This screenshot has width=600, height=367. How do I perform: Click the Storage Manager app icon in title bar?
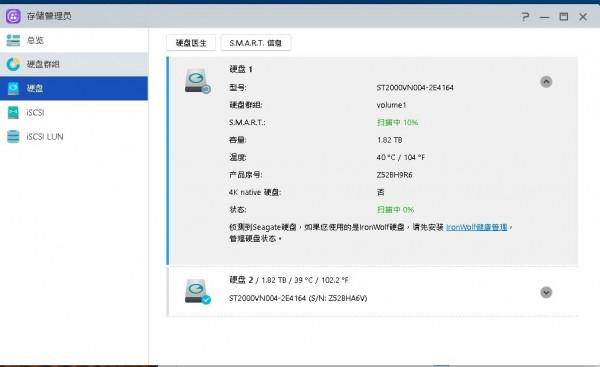pos(13,16)
